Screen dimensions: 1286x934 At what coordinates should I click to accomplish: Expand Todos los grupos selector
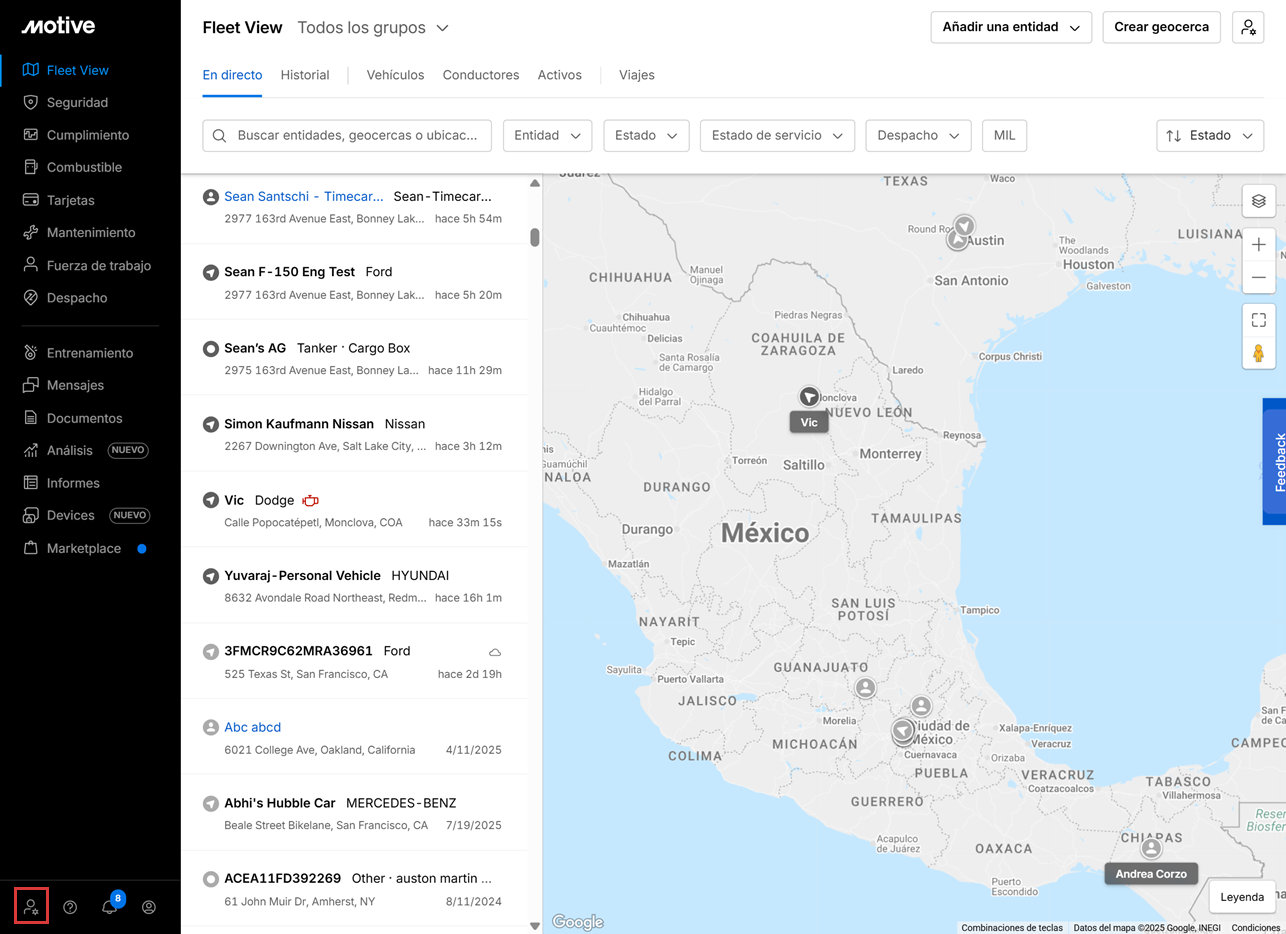(x=373, y=28)
